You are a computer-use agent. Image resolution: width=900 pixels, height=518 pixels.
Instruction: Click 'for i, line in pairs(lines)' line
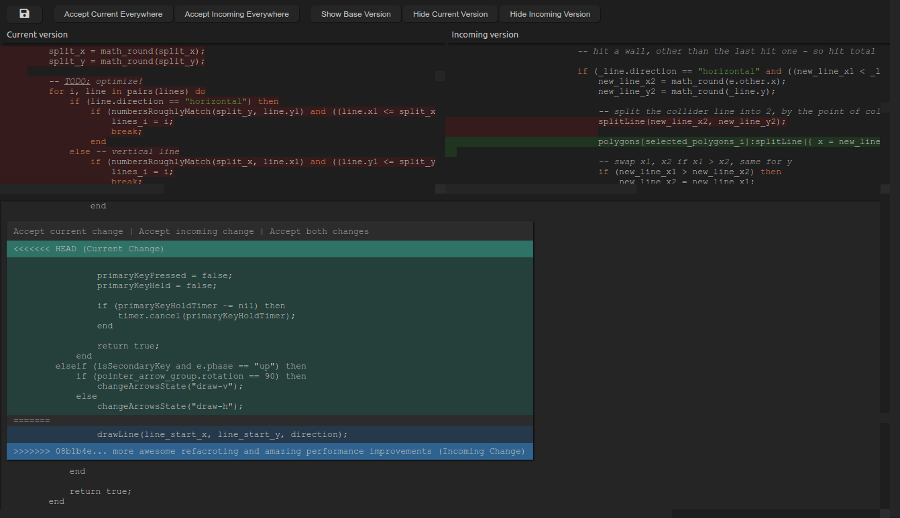[x=127, y=91]
